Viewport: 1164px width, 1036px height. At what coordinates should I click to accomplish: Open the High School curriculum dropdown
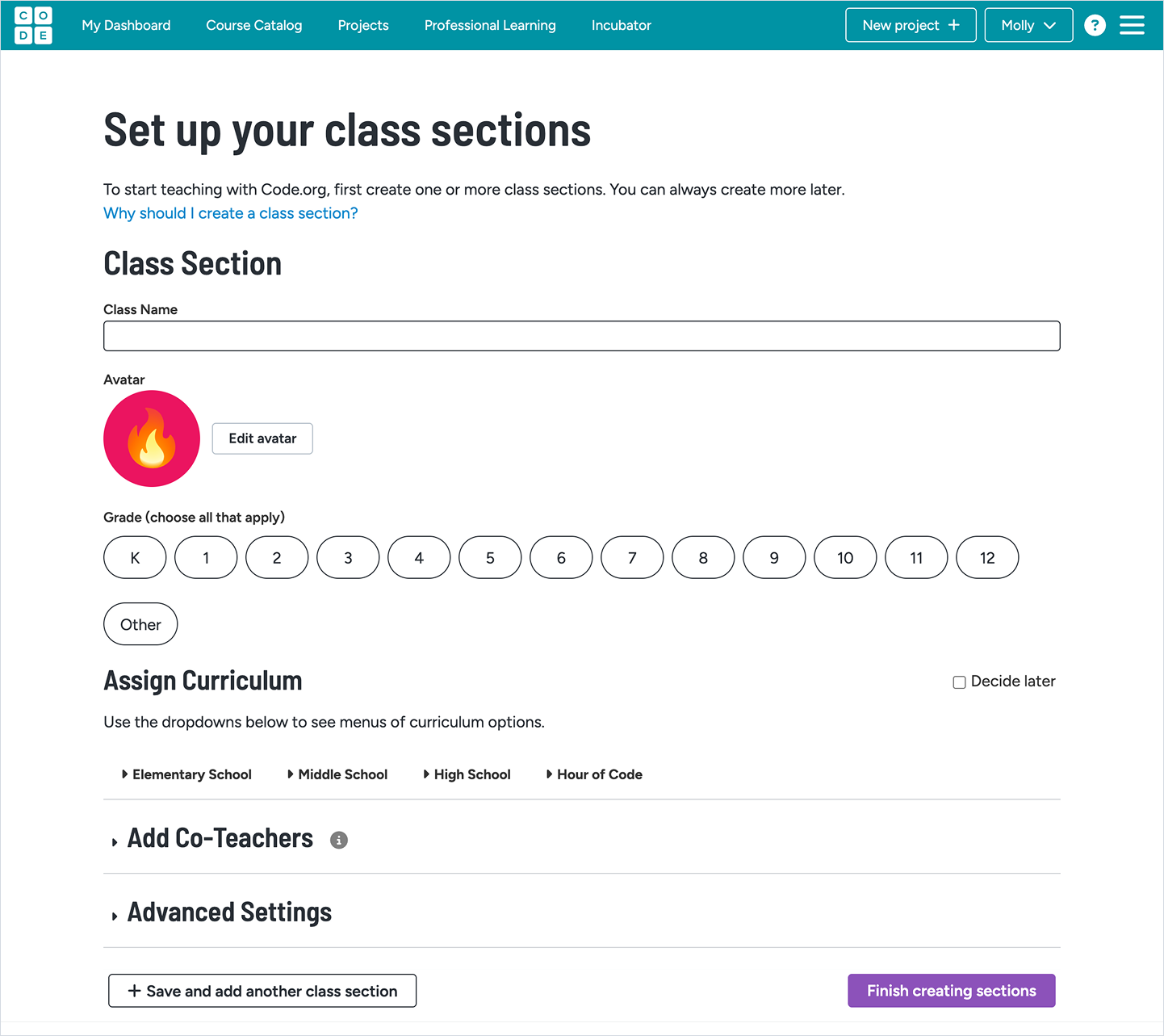click(467, 774)
